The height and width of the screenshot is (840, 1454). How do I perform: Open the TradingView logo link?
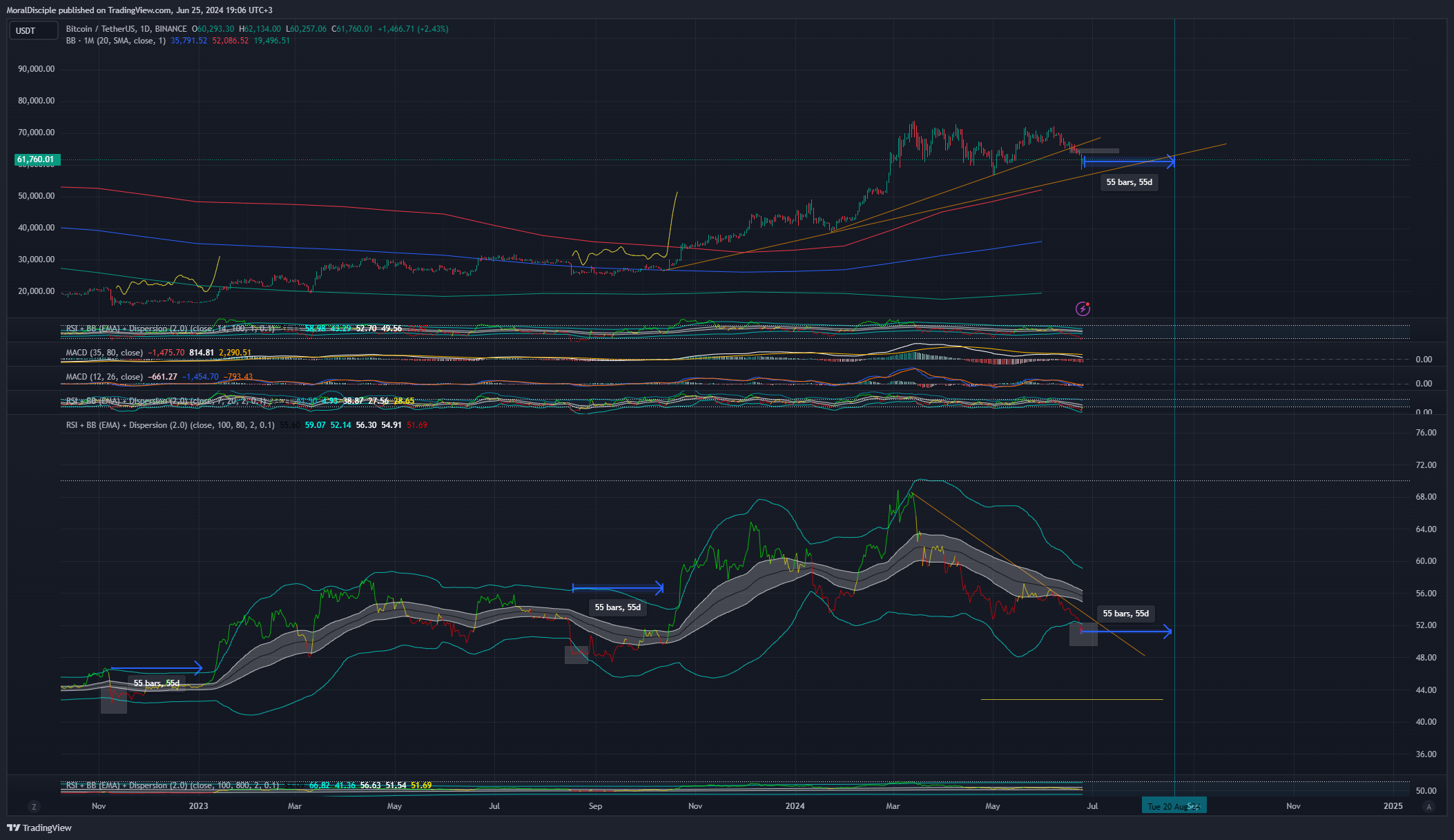click(x=39, y=828)
